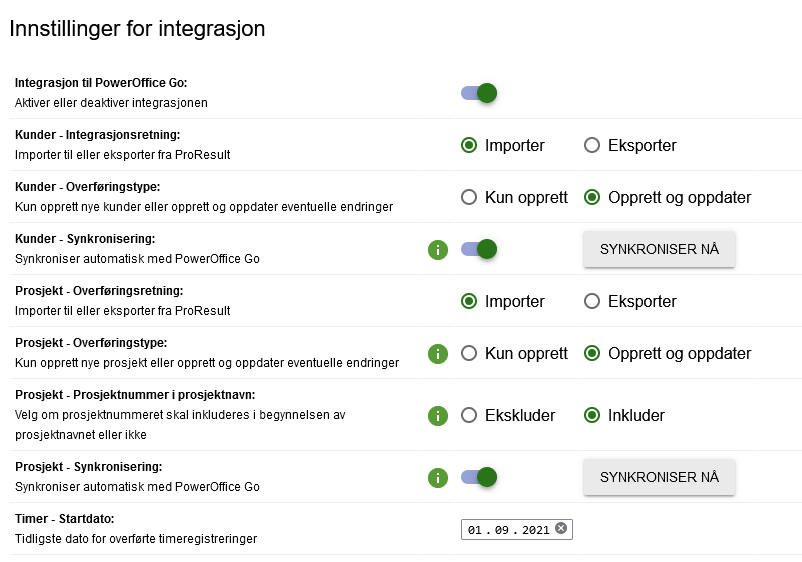The height and width of the screenshot is (562, 802).
Task: Open info icon for Kunder Synkronisering
Action: (x=438, y=250)
